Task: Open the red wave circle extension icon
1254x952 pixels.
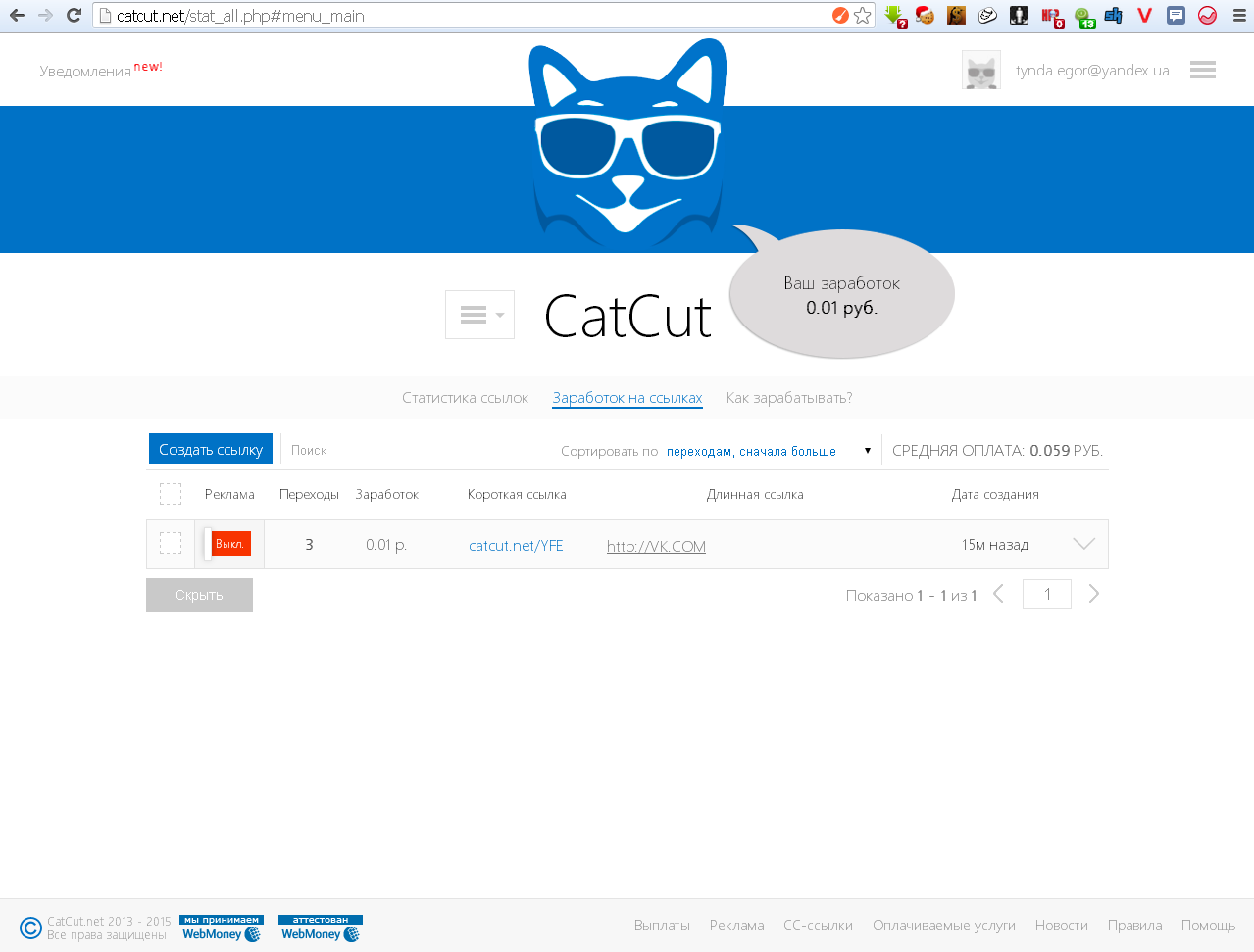Action: point(1207,15)
